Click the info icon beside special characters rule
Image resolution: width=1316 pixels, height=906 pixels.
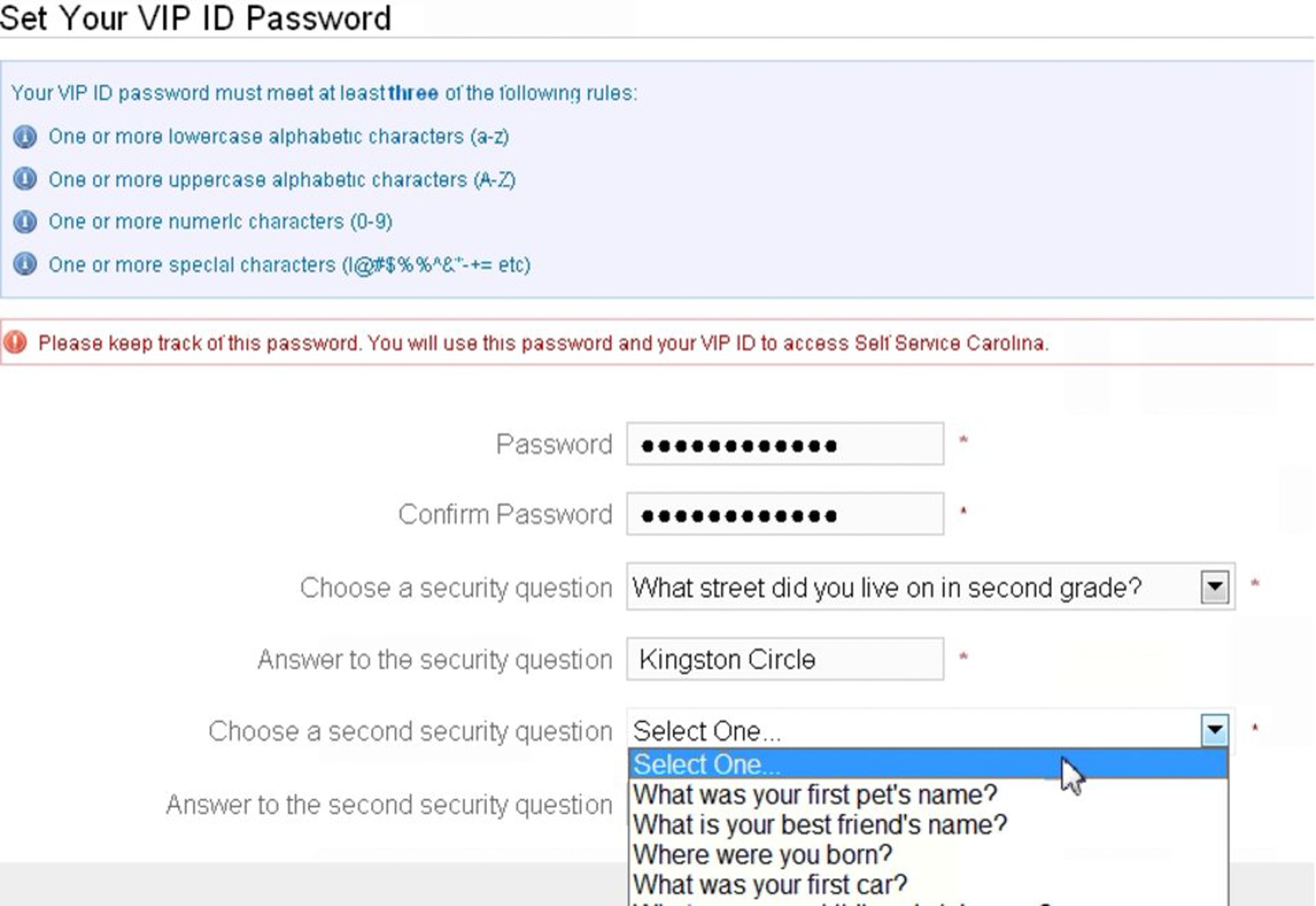click(25, 264)
